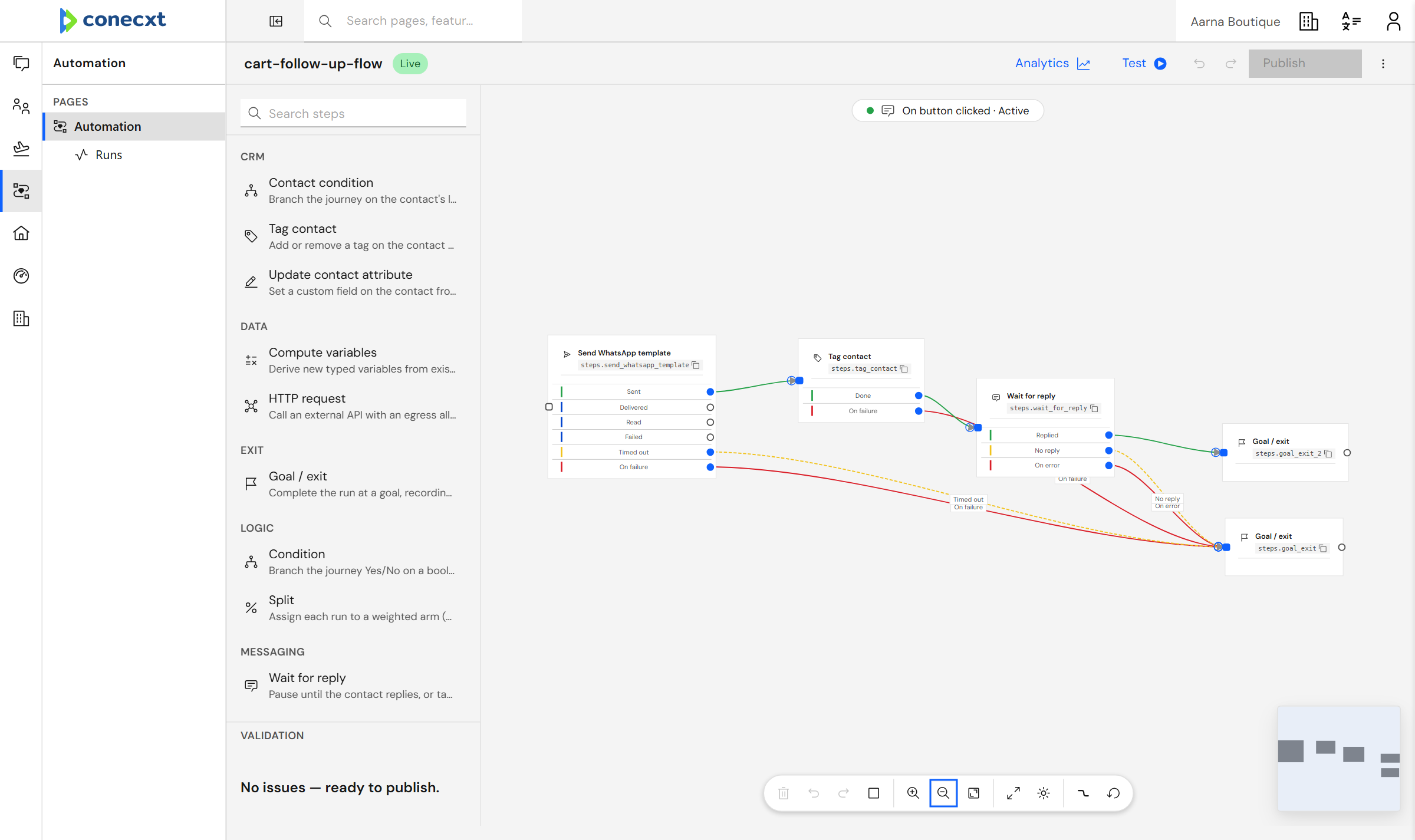Image resolution: width=1415 pixels, height=840 pixels.
Task: Open the campaigns plane icon
Action: coord(21,149)
